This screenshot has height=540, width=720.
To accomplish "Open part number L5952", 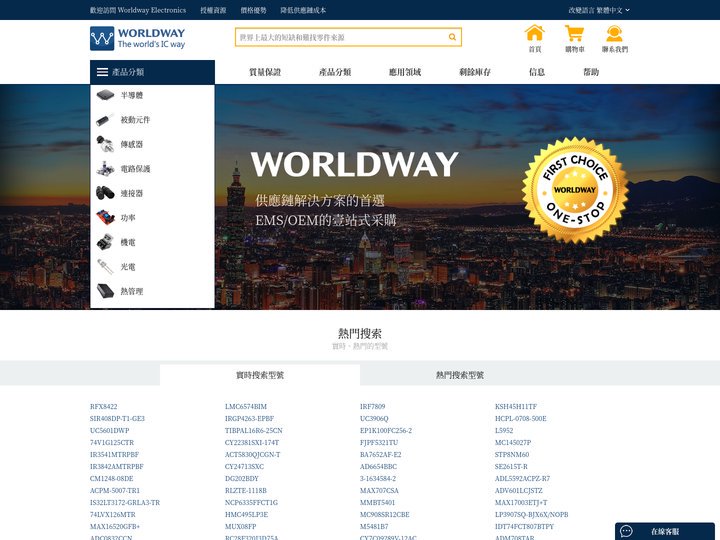I will click(x=504, y=430).
